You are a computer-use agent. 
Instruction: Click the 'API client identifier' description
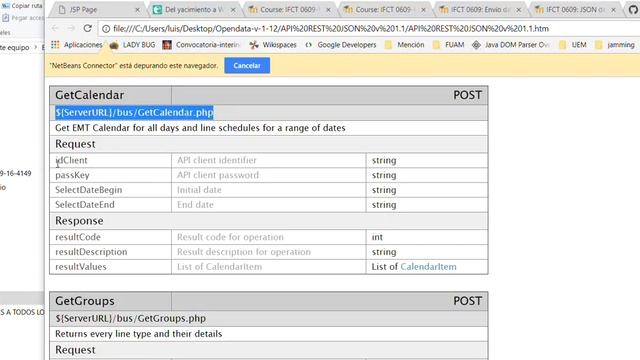[x=217, y=160]
